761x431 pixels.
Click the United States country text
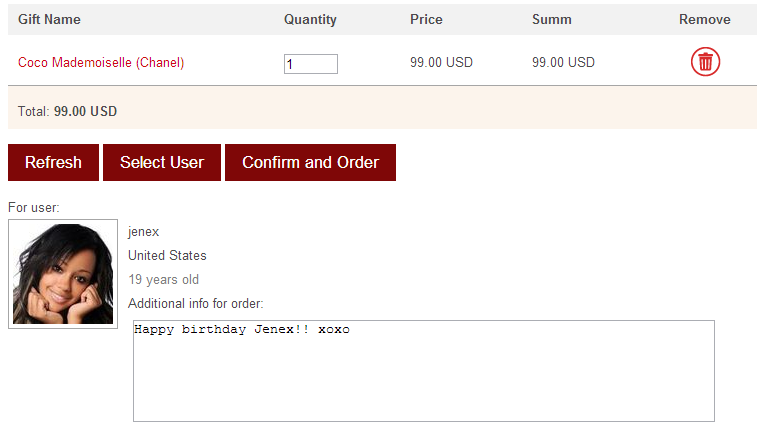pos(167,255)
